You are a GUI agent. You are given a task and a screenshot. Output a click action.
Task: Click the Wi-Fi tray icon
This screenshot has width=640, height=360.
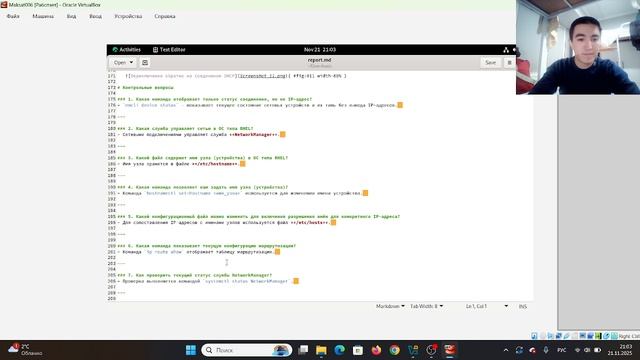pyautogui.click(x=577, y=350)
